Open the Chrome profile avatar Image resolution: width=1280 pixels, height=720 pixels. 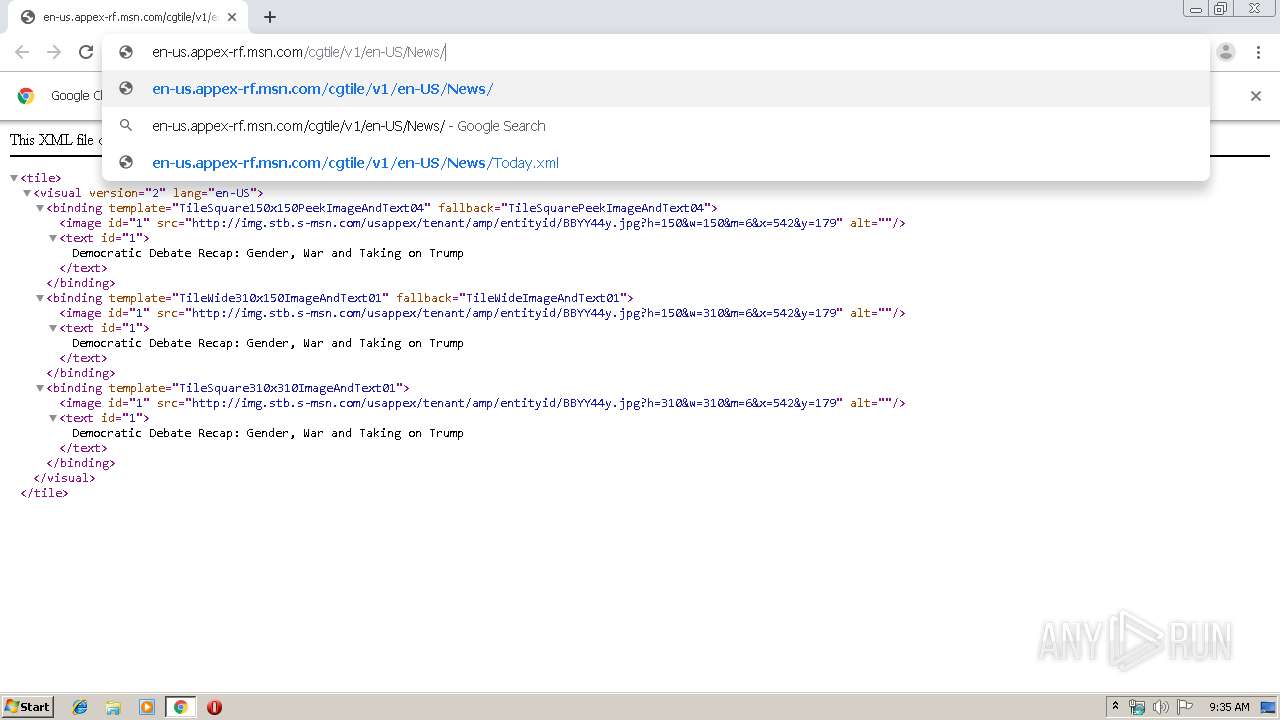(1226, 52)
